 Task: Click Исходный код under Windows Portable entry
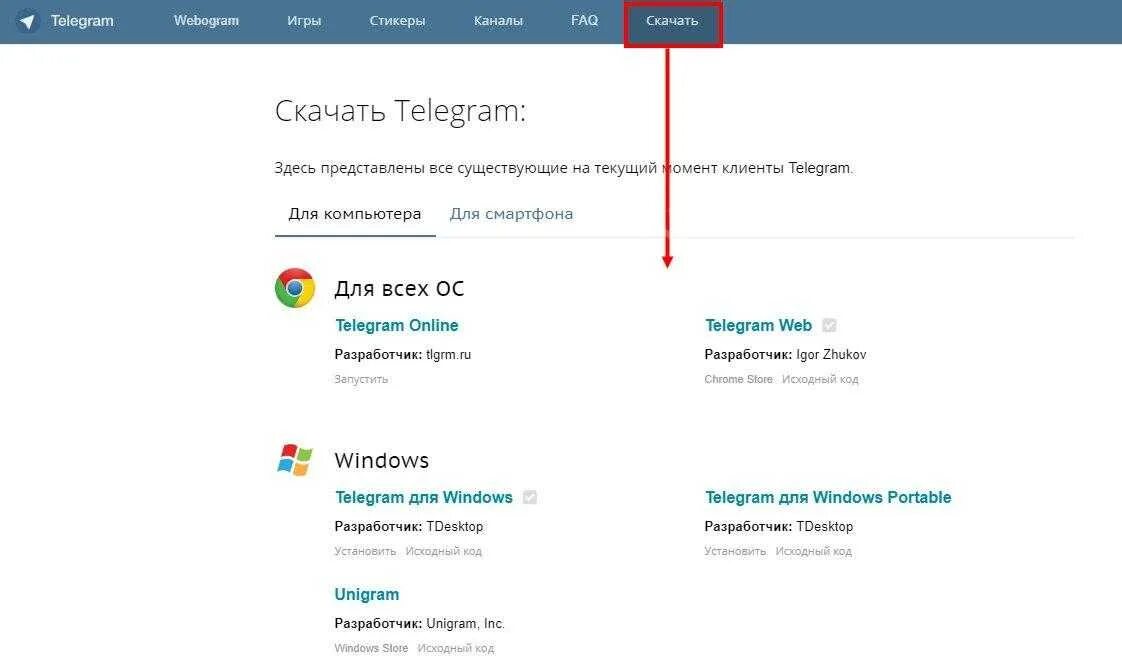[814, 551]
